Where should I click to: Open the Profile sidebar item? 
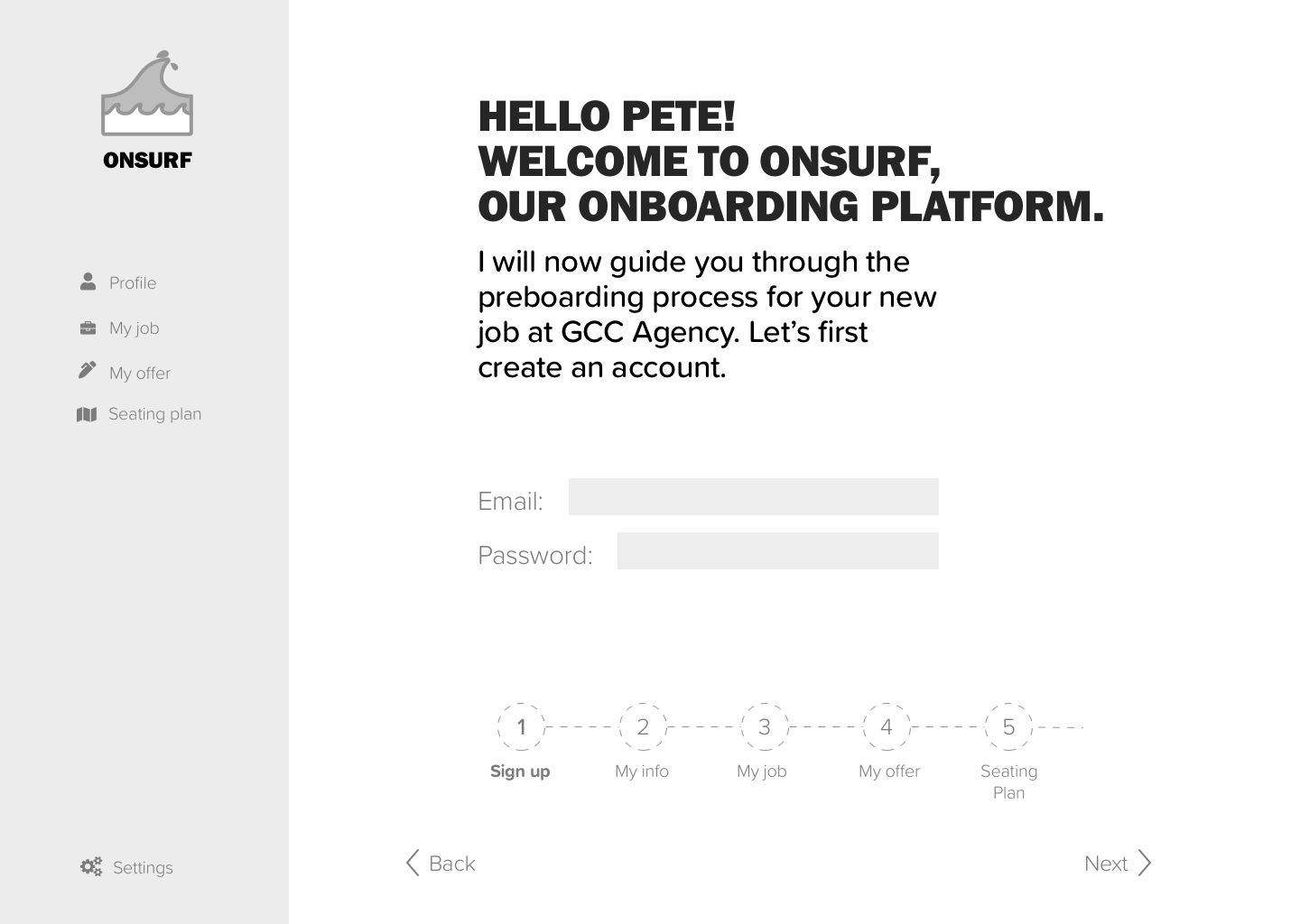click(118, 282)
